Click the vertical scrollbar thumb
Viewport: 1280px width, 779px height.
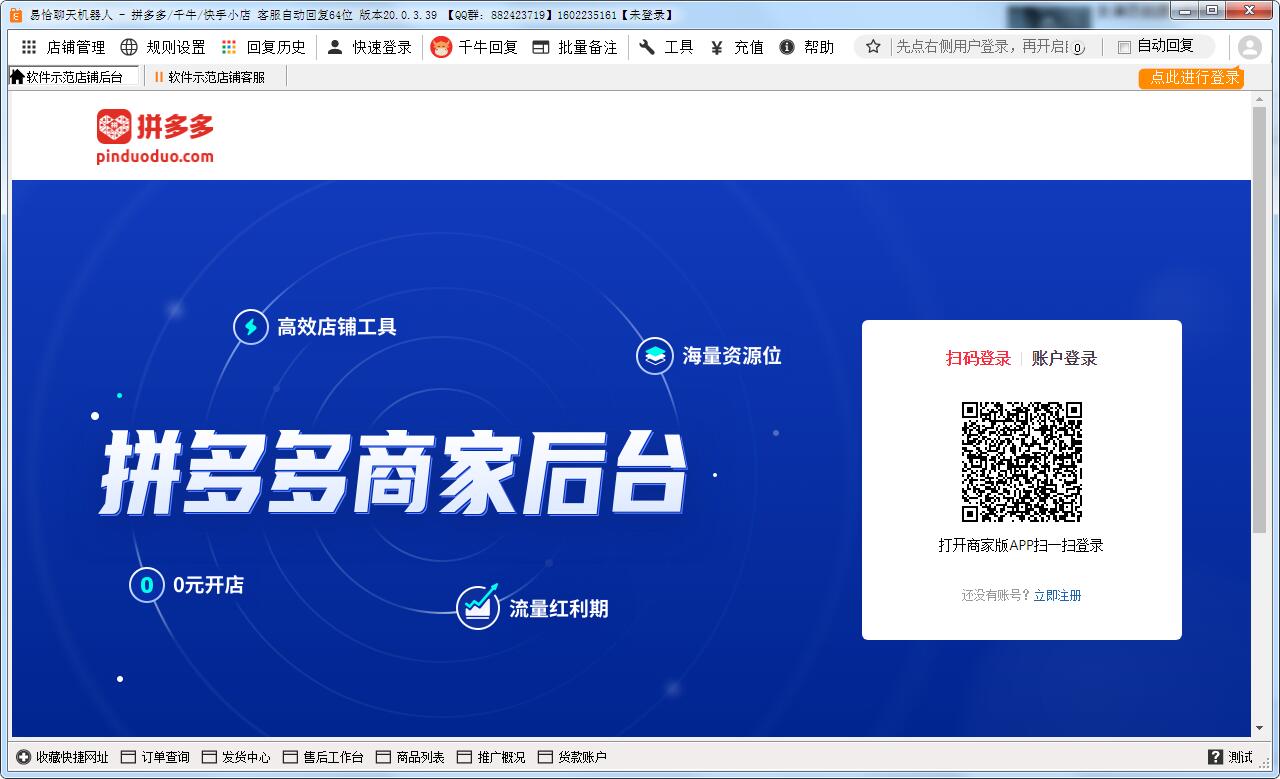(1259, 320)
